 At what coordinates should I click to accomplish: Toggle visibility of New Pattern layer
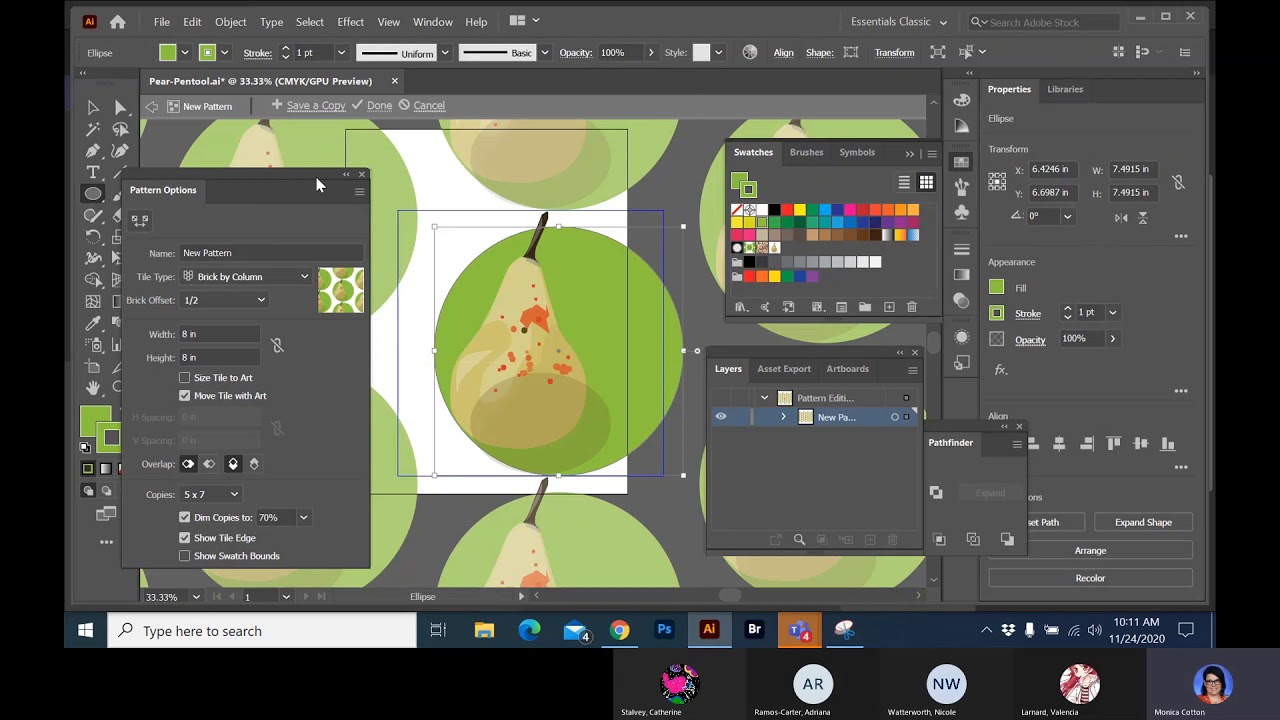point(720,417)
